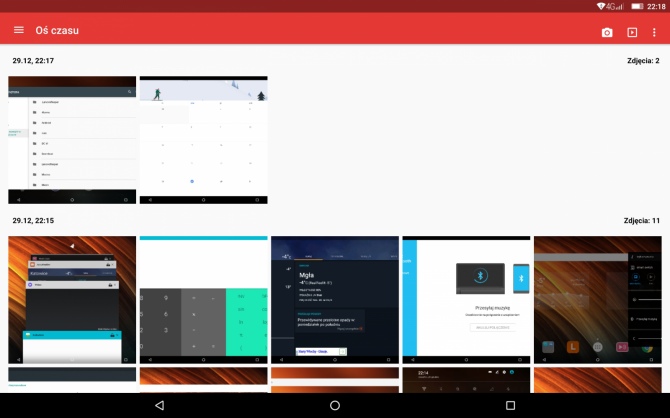Open the hamburger navigation menu

point(18,31)
